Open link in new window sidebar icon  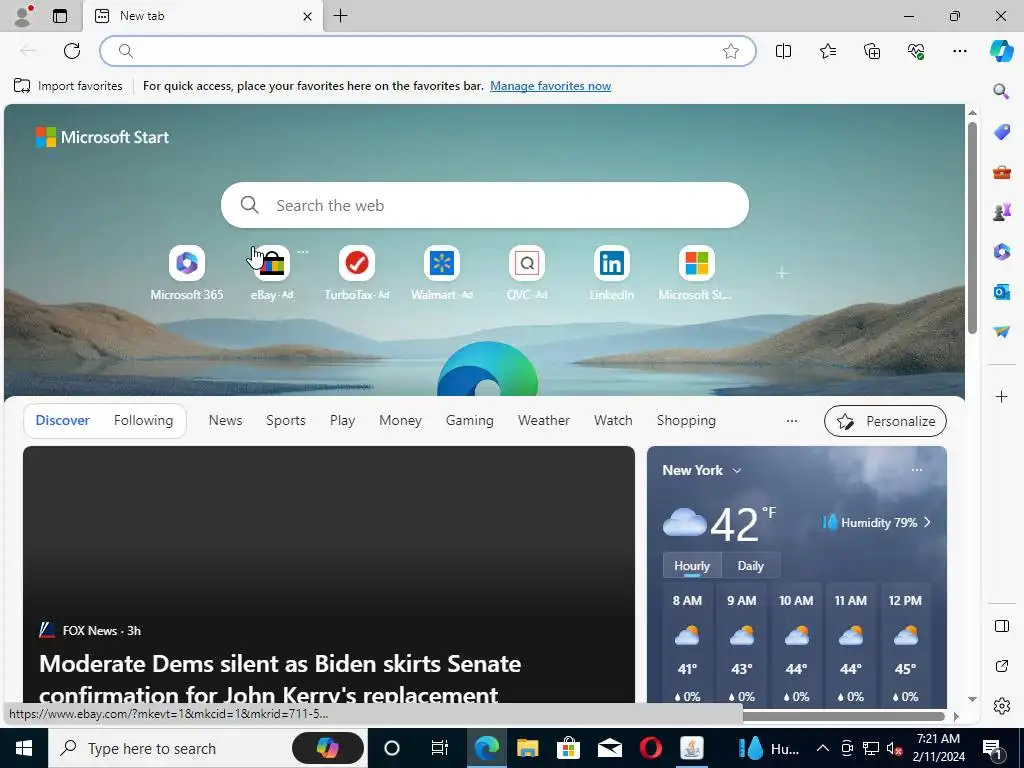click(x=1001, y=666)
